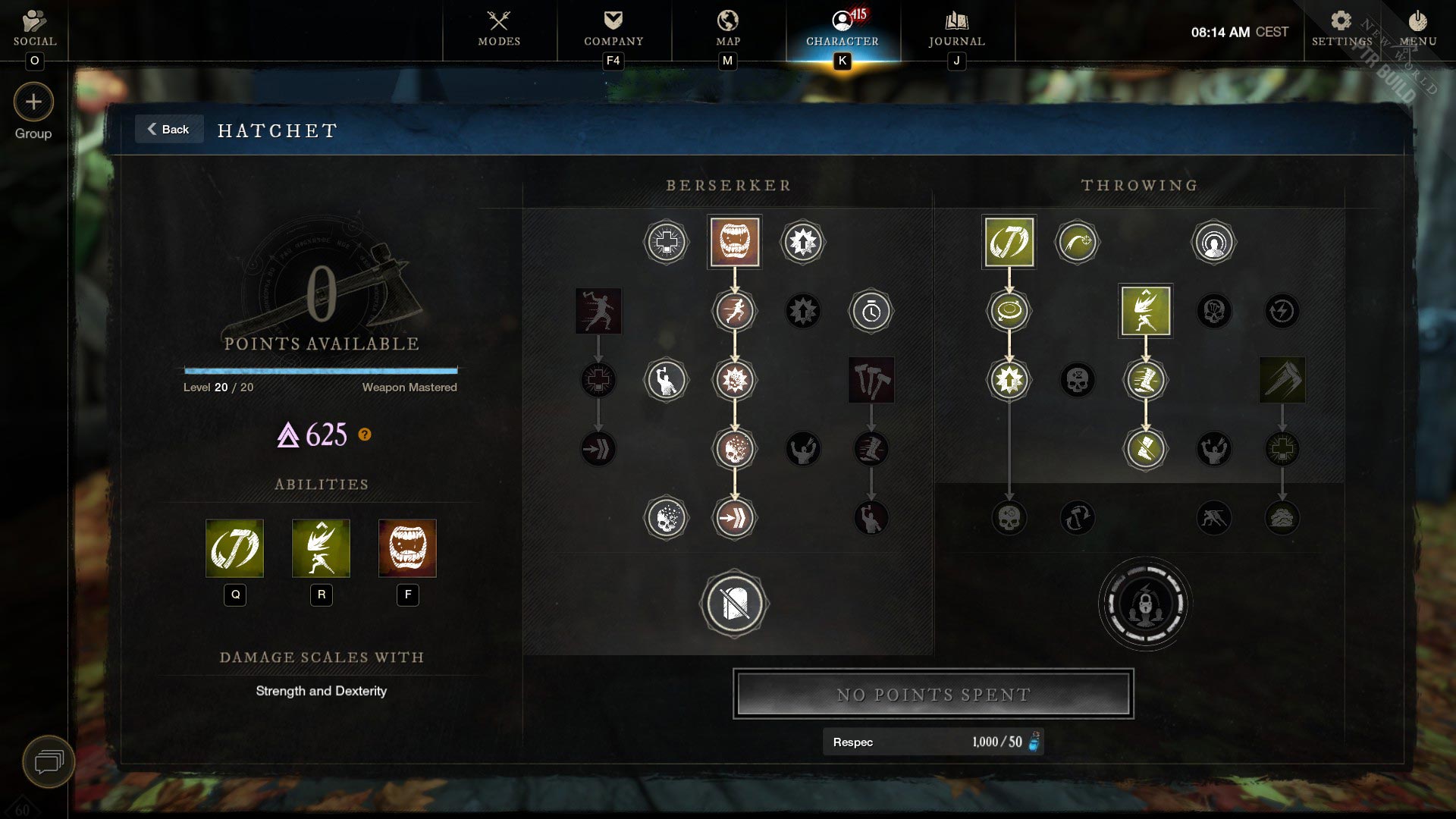The image size is (1456, 819).
Task: Drag the weapon mastery XP progress bar
Action: coord(321,371)
